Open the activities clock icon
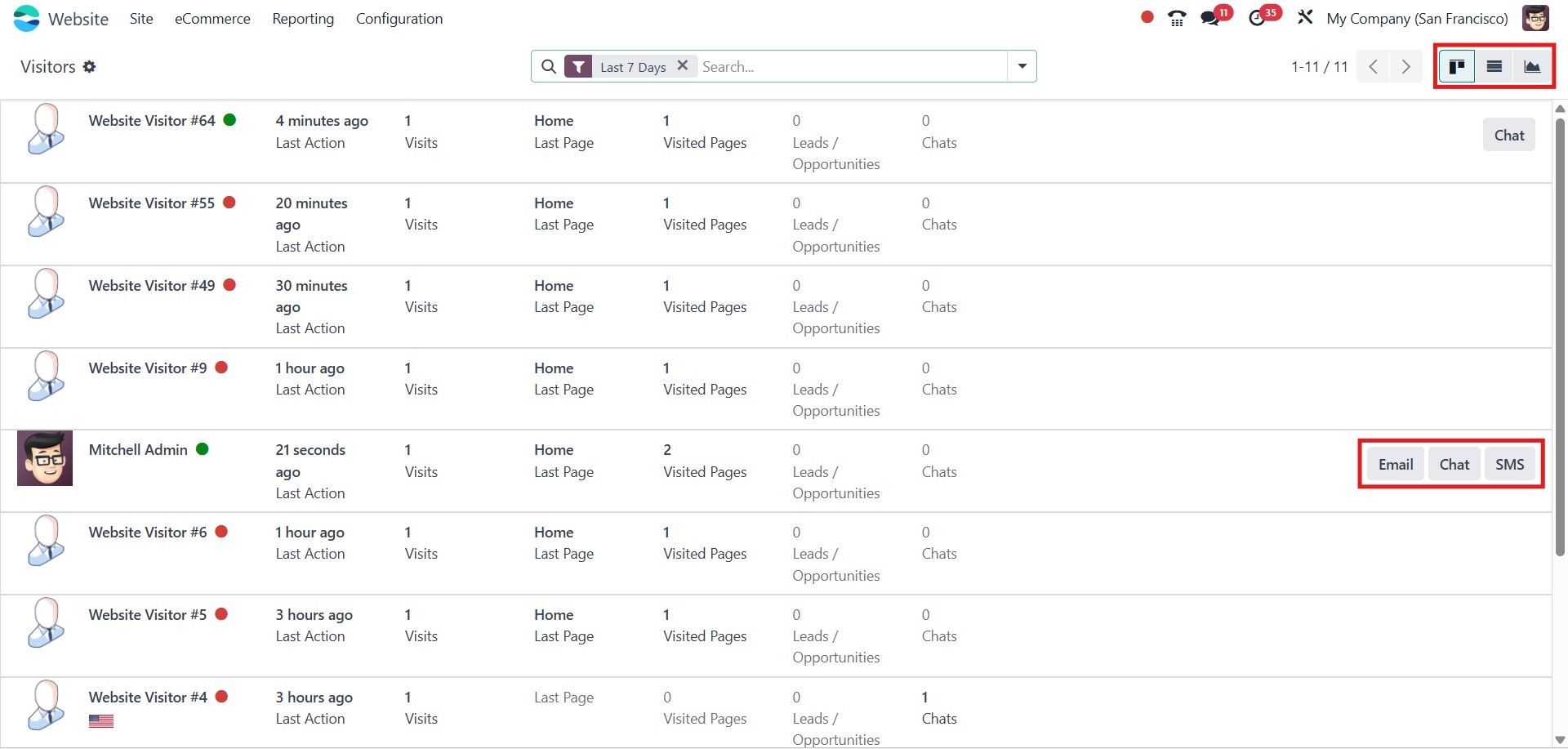Screen dimensions: 1568x749 (1257, 18)
